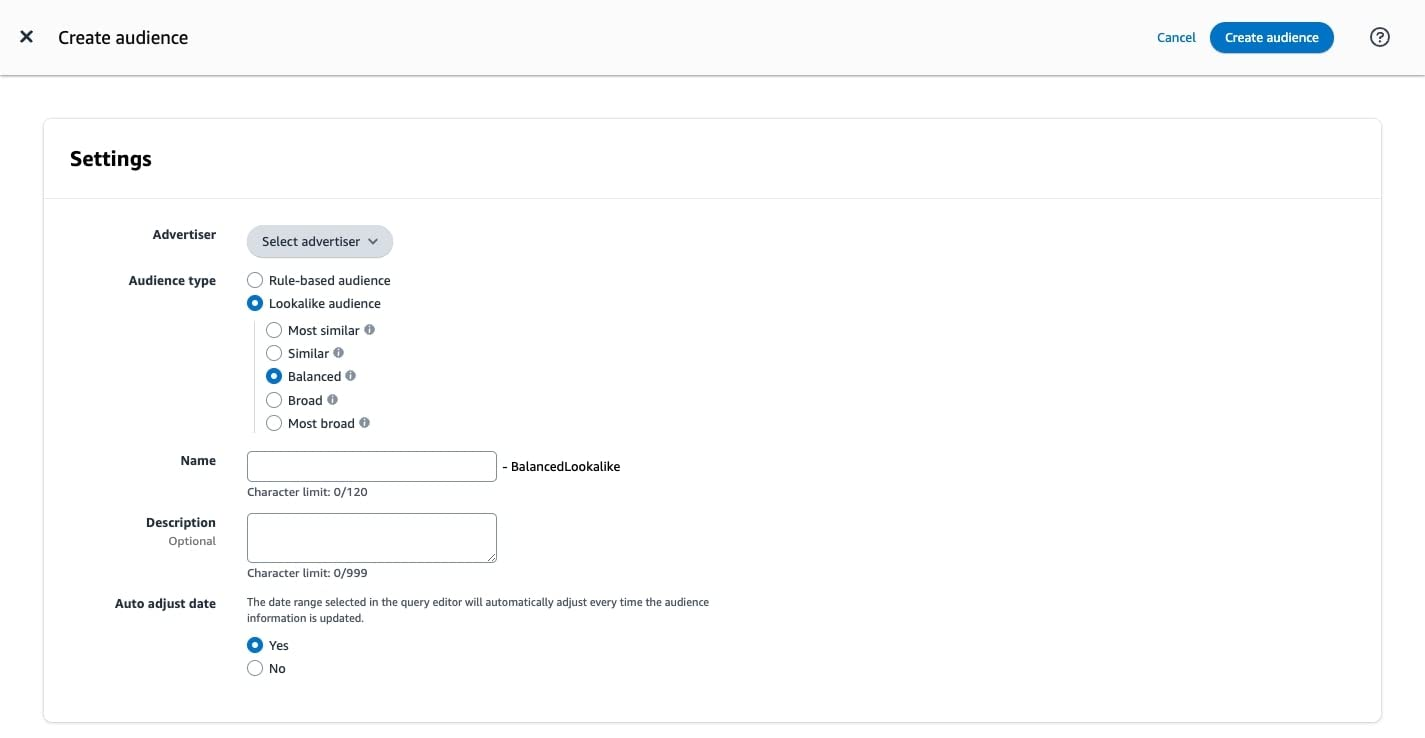Set Auto adjust date to Yes
1425x738 pixels.
click(255, 645)
